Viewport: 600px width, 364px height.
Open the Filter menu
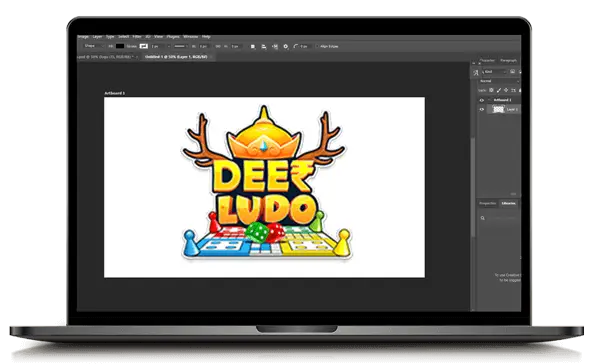click(137, 37)
